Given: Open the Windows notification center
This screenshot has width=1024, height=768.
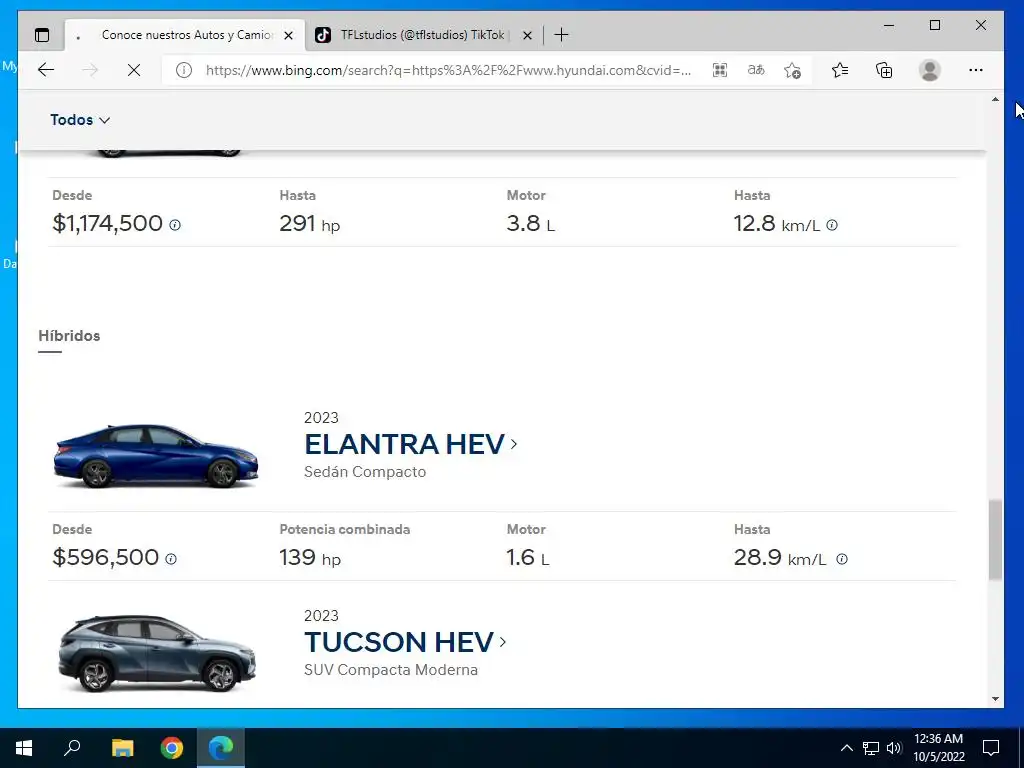Looking at the screenshot, I should click(991, 748).
